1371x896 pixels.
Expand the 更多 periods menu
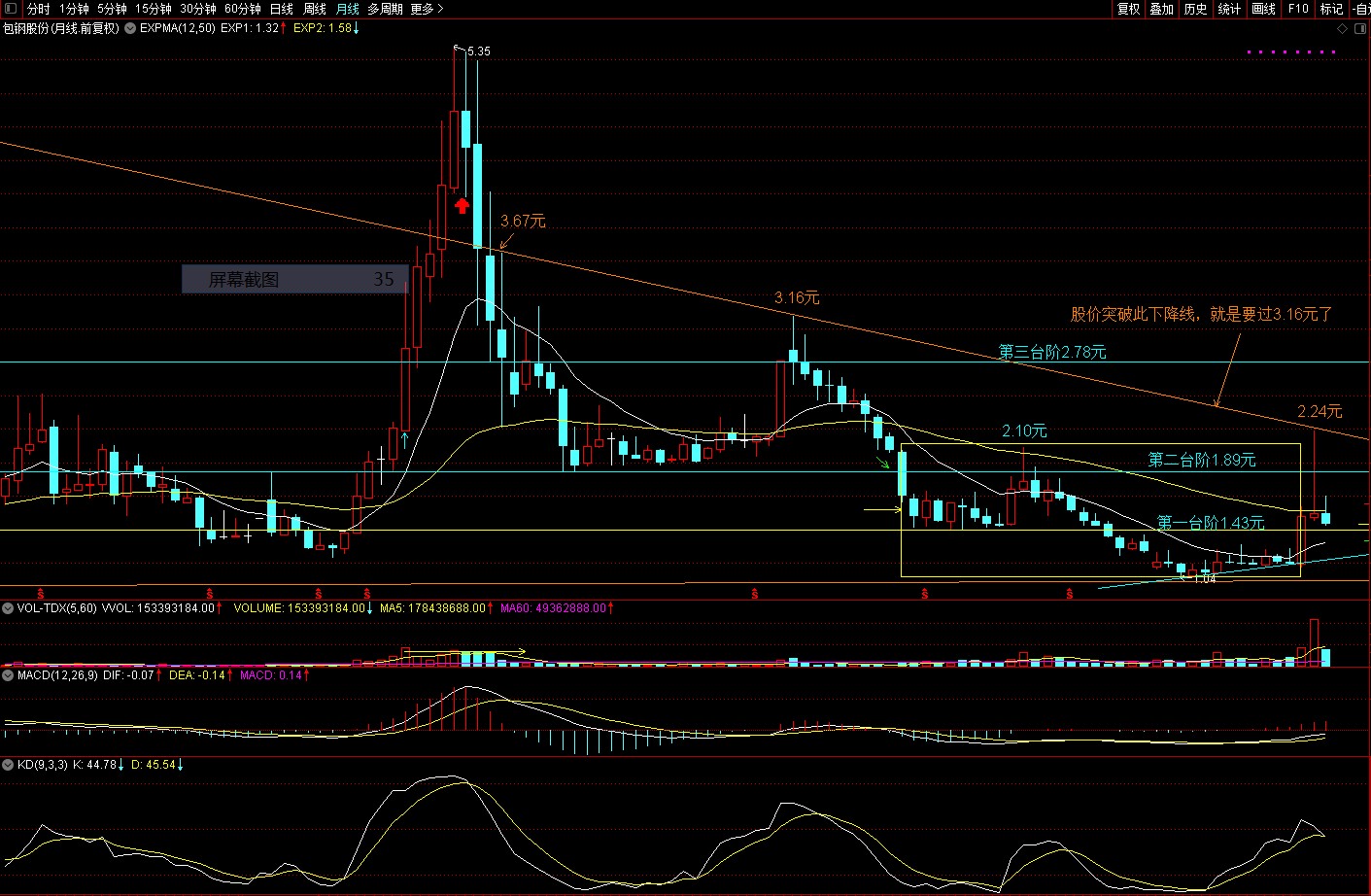click(x=427, y=9)
